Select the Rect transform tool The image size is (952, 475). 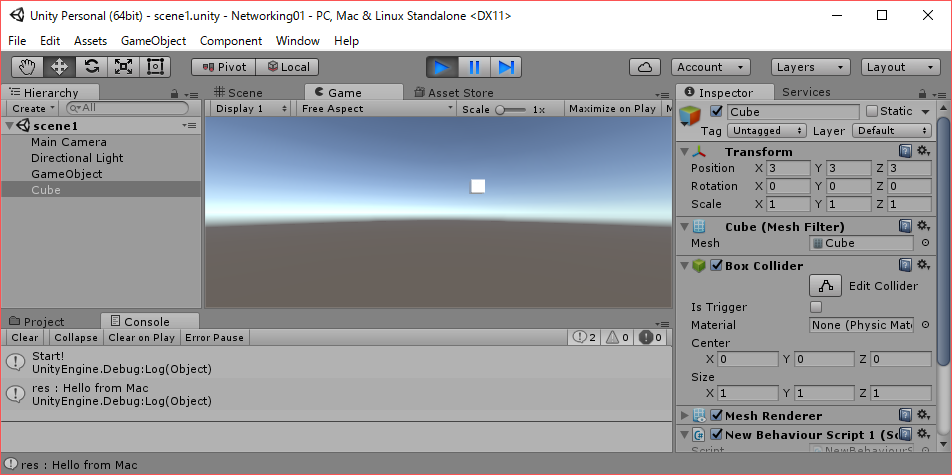coord(155,67)
